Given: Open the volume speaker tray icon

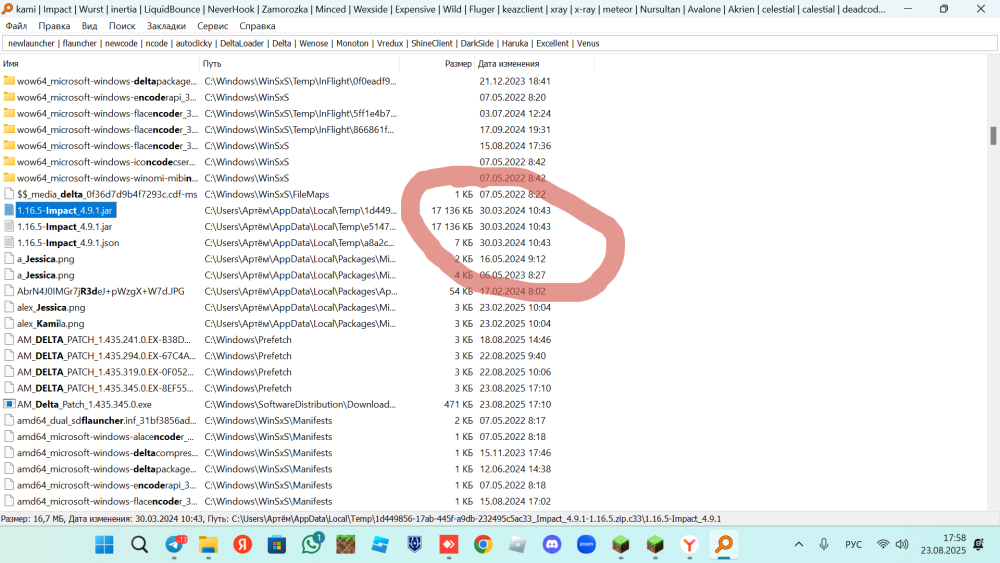Looking at the screenshot, I should 902,545.
